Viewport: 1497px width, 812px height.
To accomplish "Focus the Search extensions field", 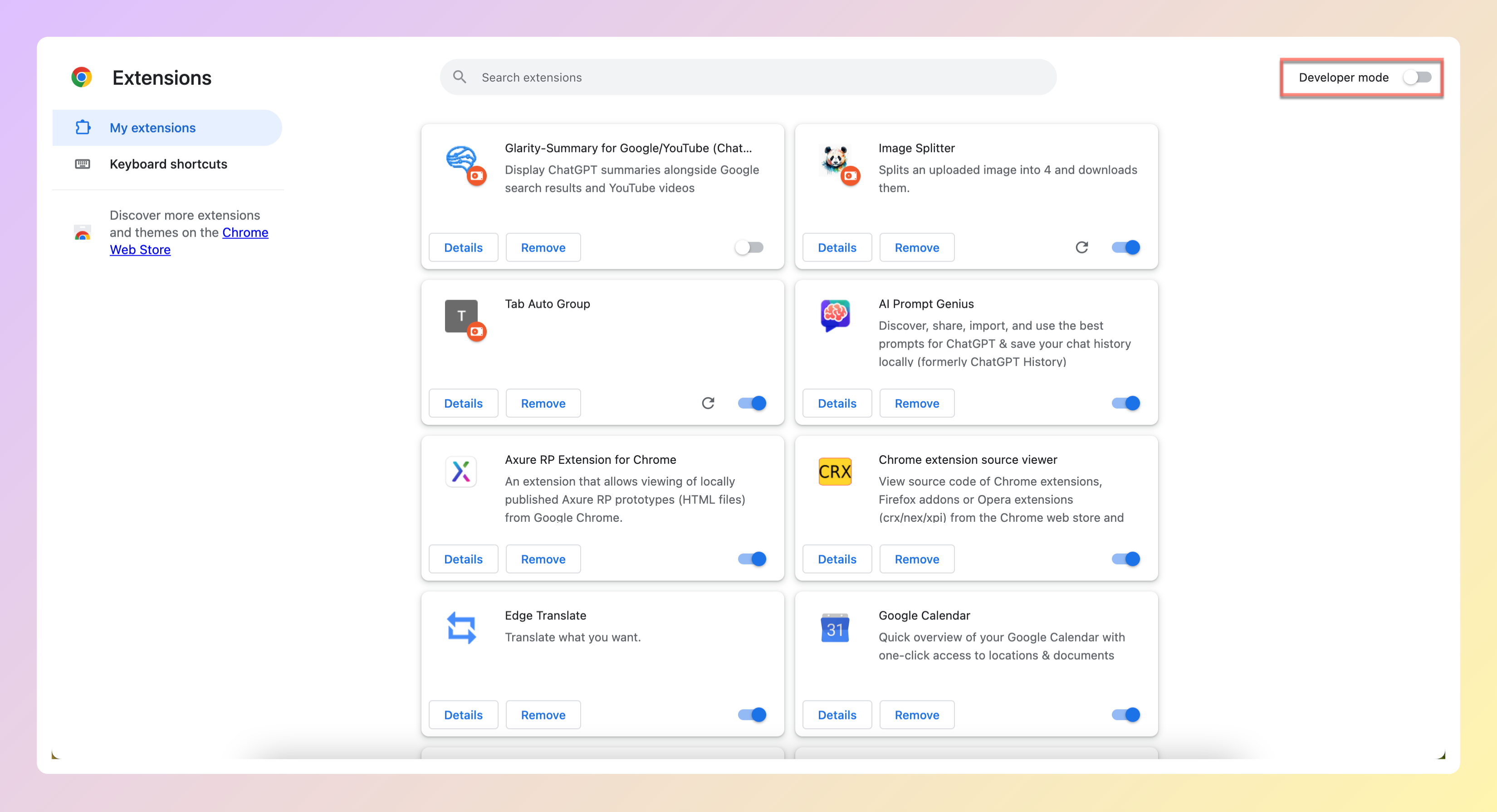I will pos(748,77).
